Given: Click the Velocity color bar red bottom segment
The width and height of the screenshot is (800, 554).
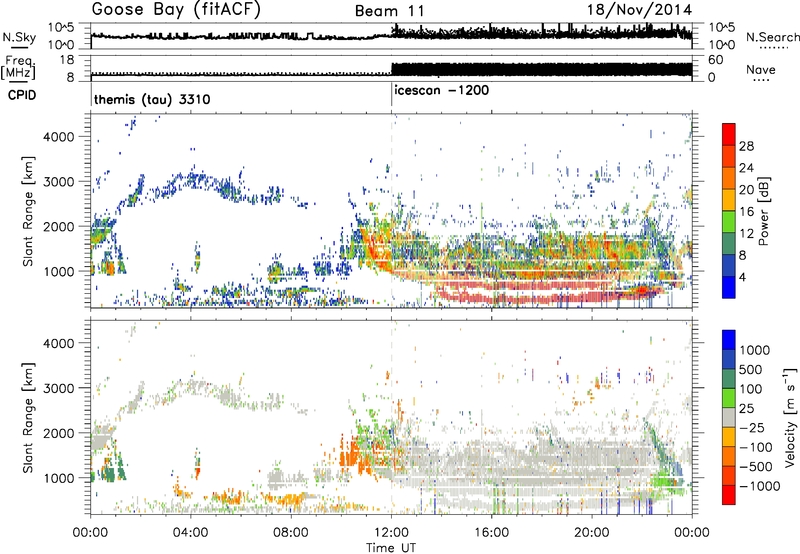Looking at the screenshot, I should pos(729,495).
